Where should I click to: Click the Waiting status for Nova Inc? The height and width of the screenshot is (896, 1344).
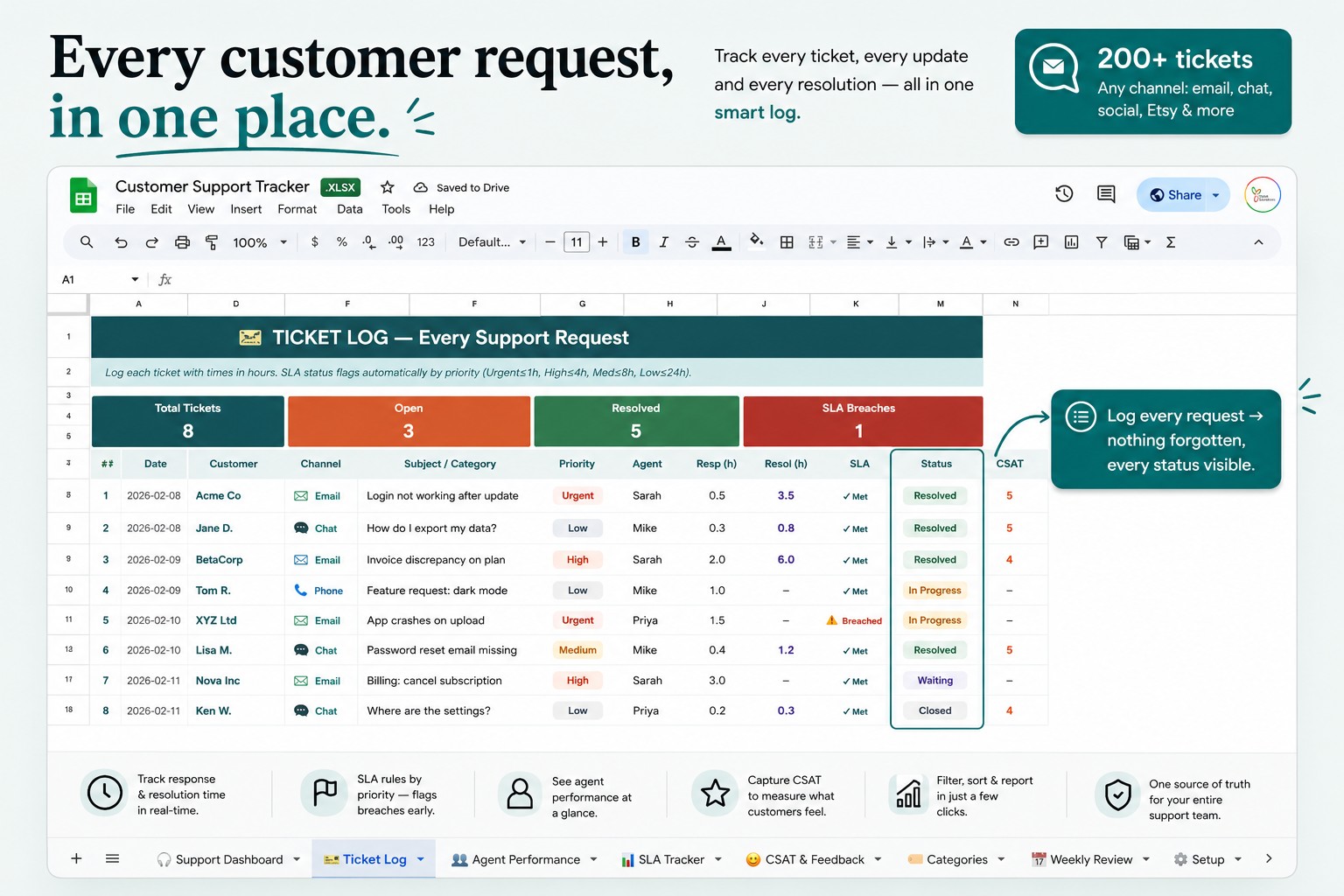point(935,681)
